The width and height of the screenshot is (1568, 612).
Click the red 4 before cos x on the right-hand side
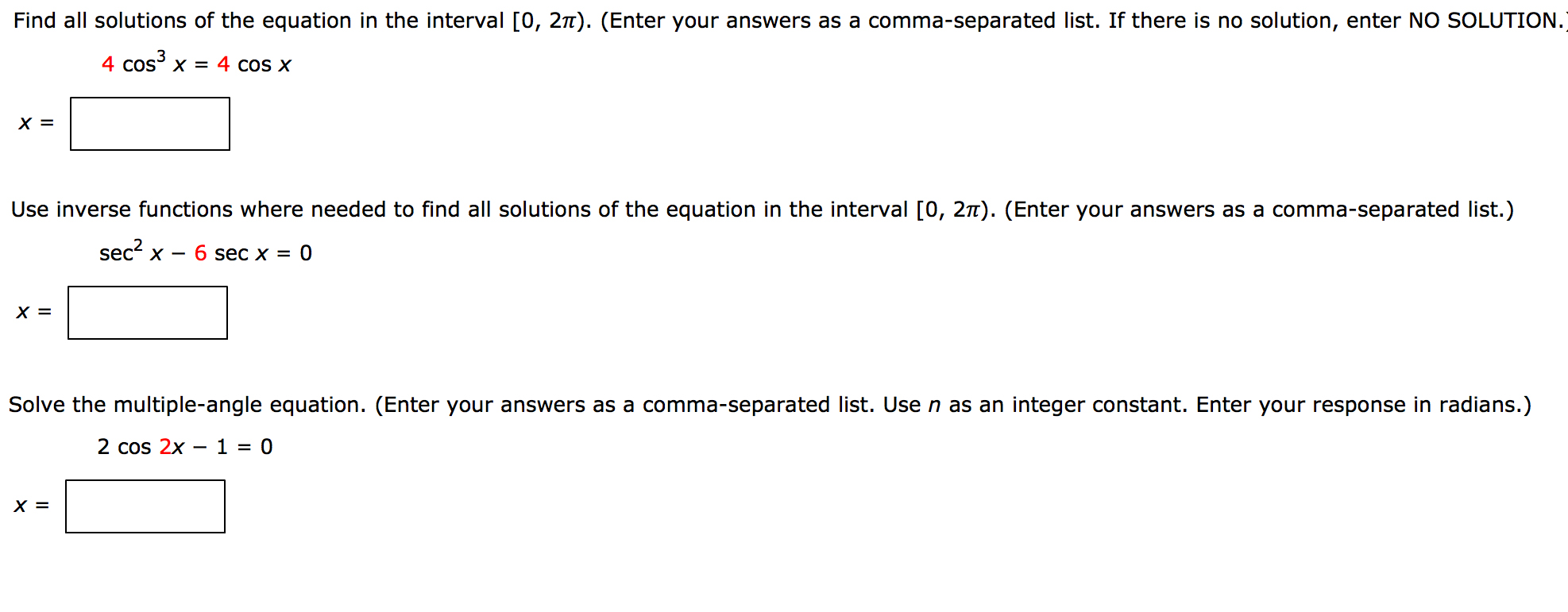(223, 64)
